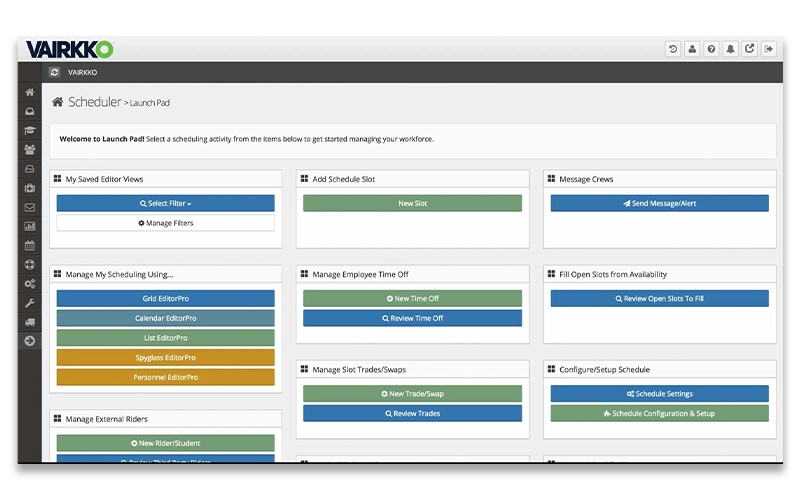
Task: Open Calendar EditorPro
Action: 165,318
